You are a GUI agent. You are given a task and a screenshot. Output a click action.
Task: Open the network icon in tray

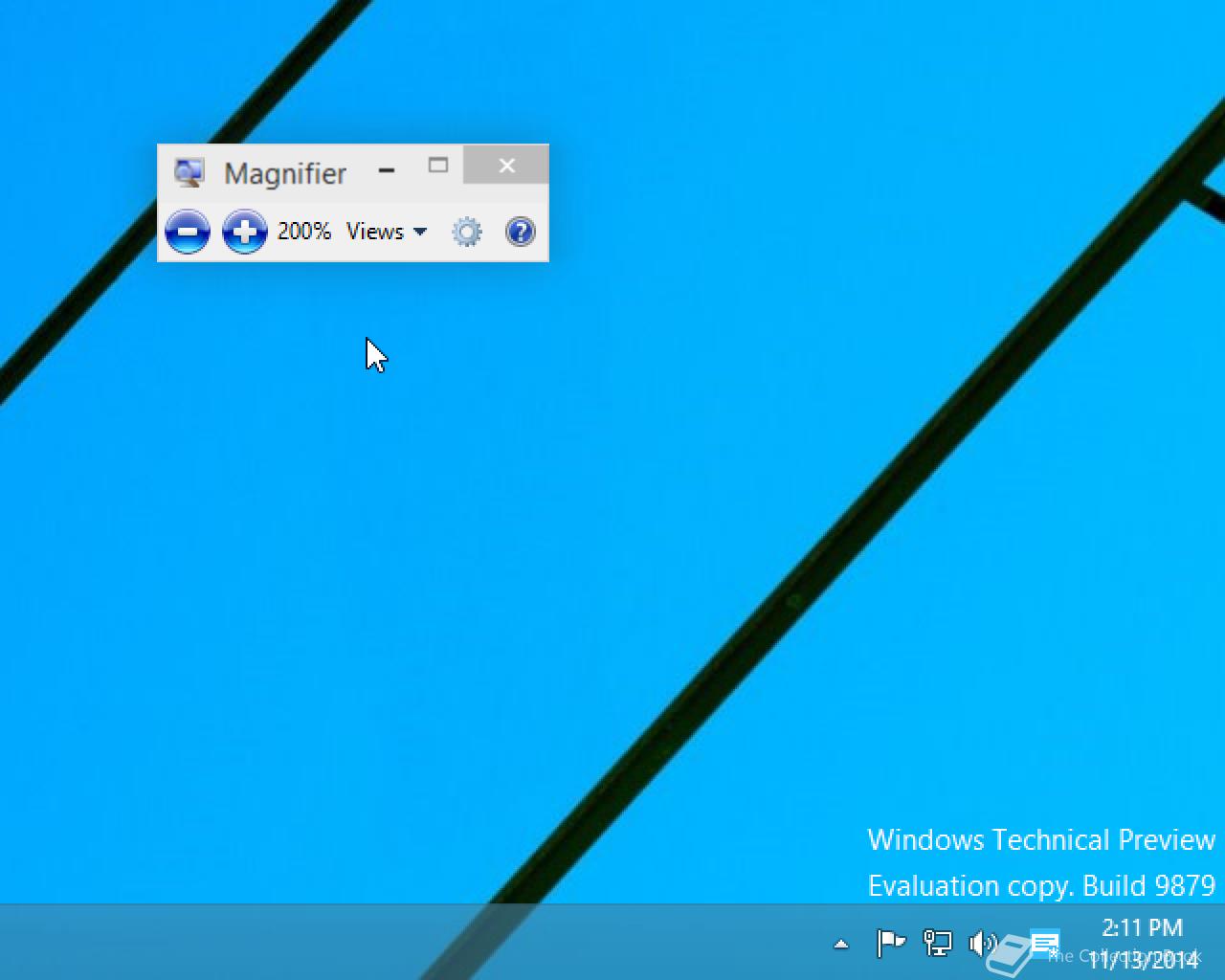(938, 944)
